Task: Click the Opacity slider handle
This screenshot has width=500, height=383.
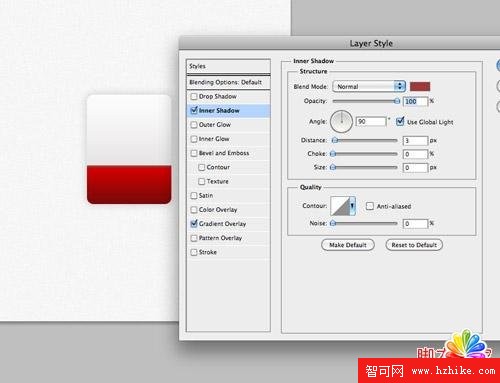Action: [x=397, y=101]
